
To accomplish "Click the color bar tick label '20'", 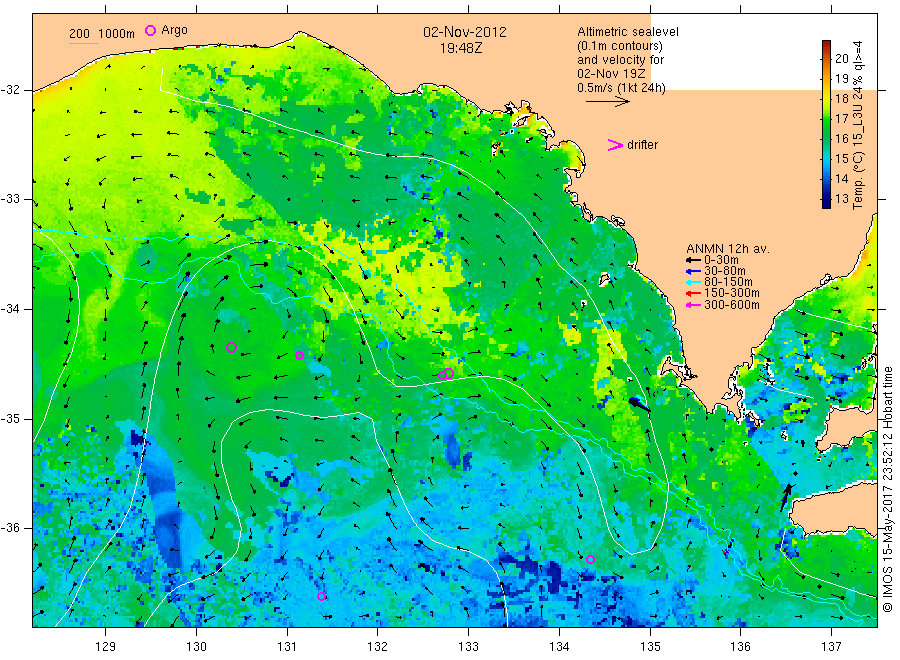I will (x=841, y=58).
